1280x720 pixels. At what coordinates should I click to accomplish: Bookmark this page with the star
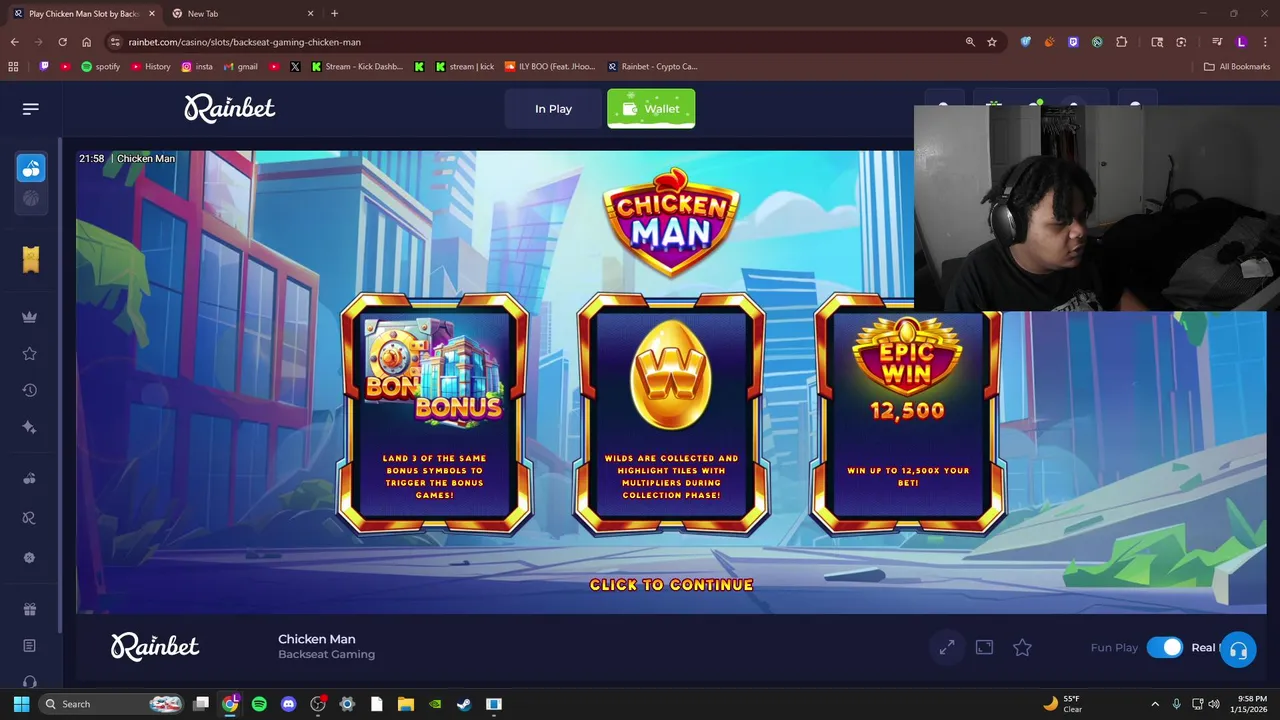(992, 42)
